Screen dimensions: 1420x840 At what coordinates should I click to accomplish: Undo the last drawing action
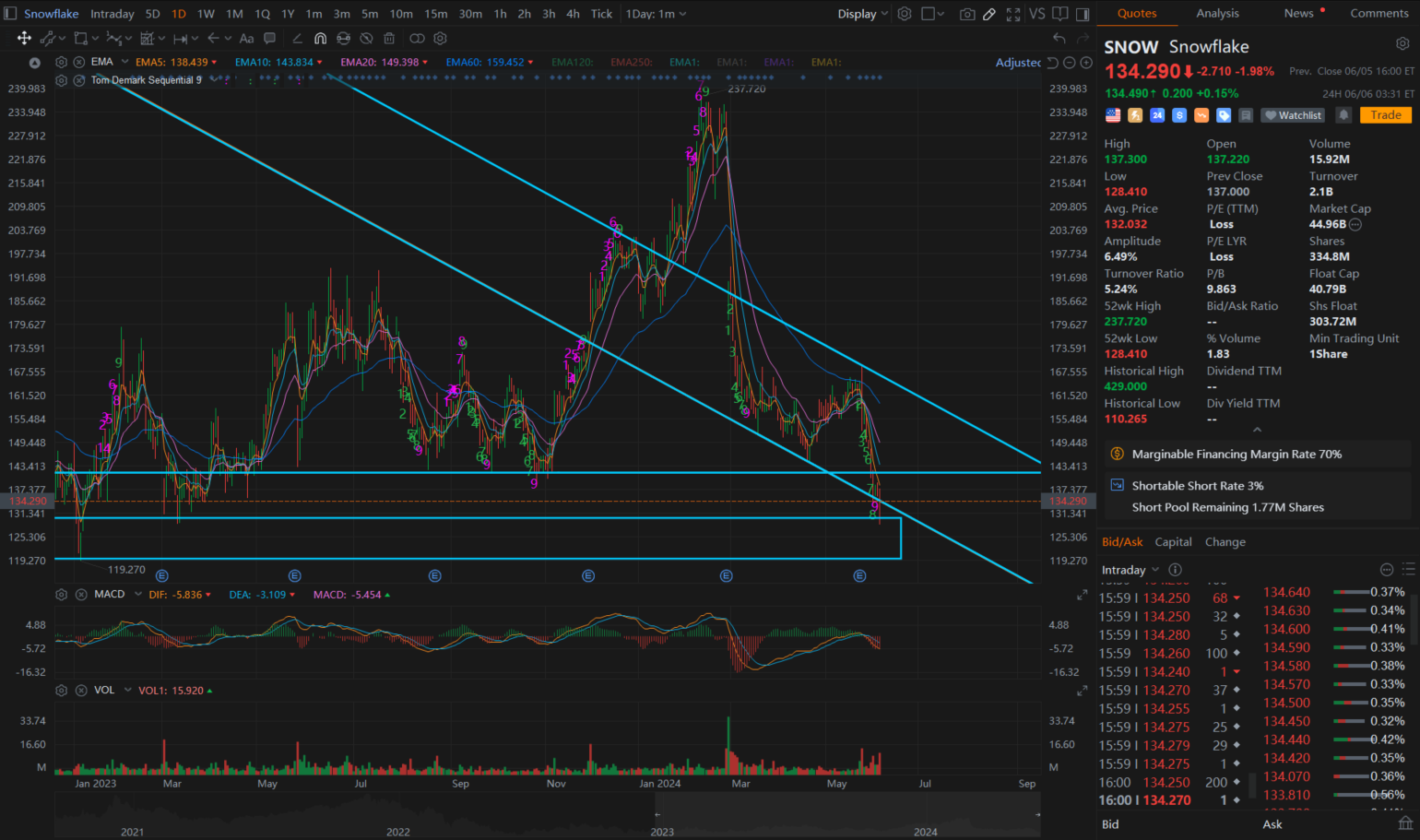1059,38
